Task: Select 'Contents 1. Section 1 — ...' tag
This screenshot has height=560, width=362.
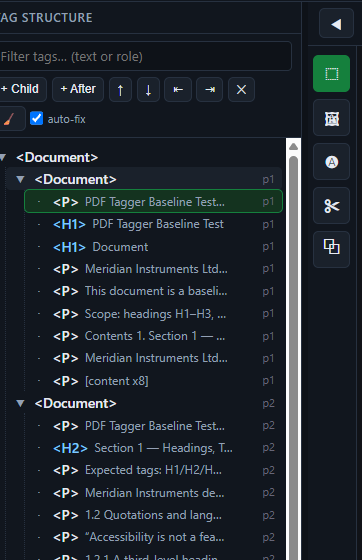Action: pyautogui.click(x=154, y=336)
